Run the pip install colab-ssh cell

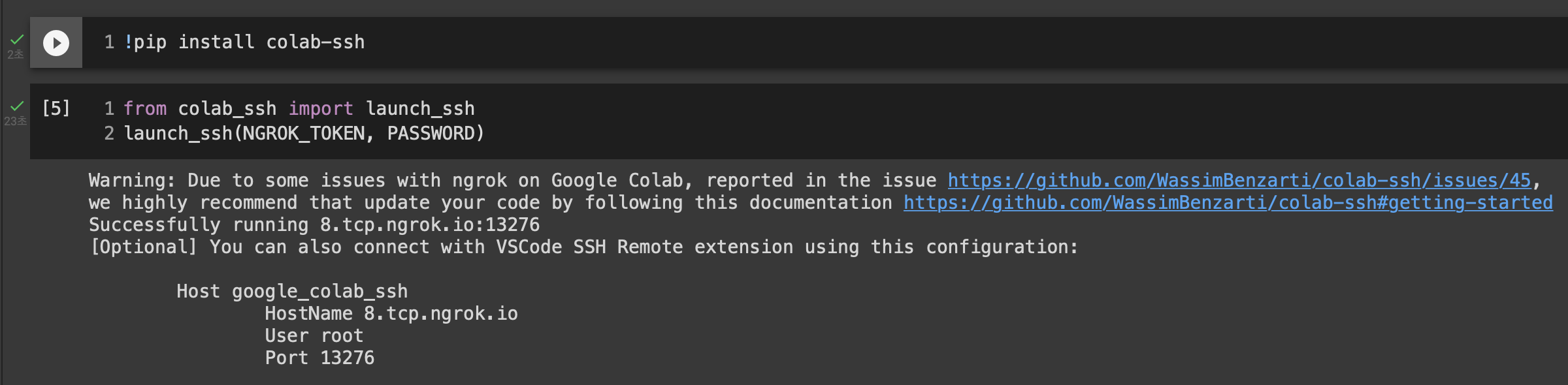(56, 43)
